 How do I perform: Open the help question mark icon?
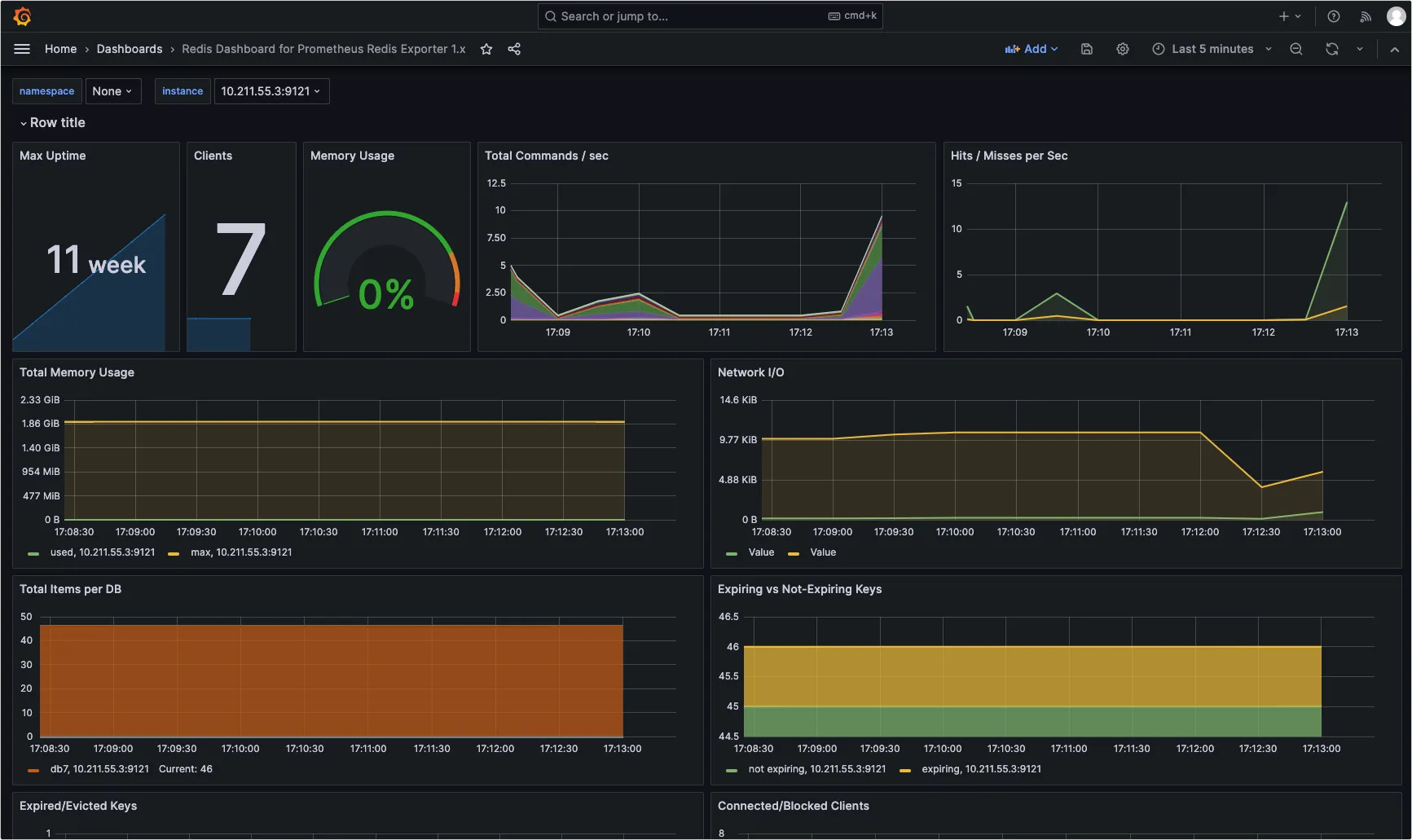[1334, 16]
